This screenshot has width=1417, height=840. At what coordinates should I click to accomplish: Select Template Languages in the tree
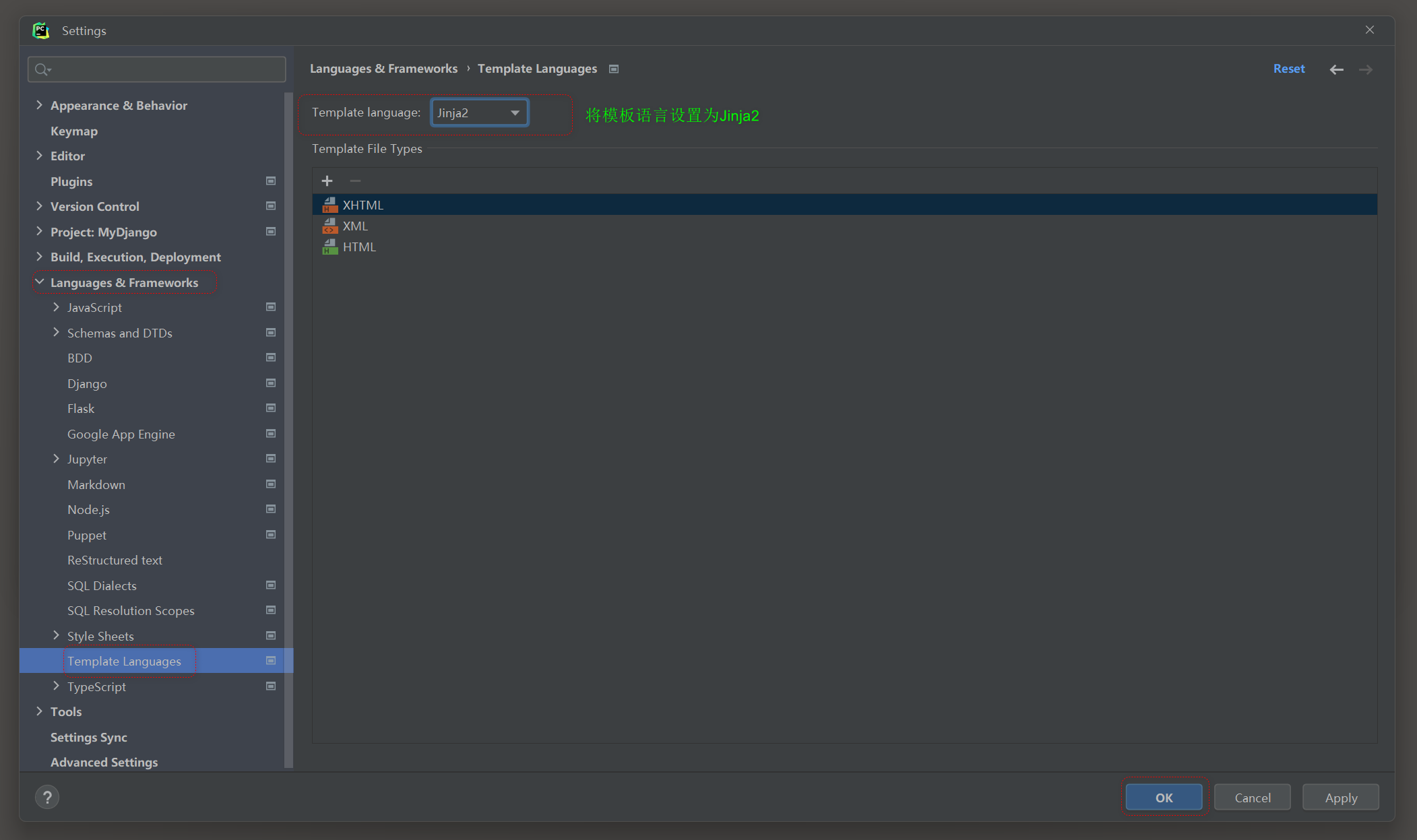point(156,661)
